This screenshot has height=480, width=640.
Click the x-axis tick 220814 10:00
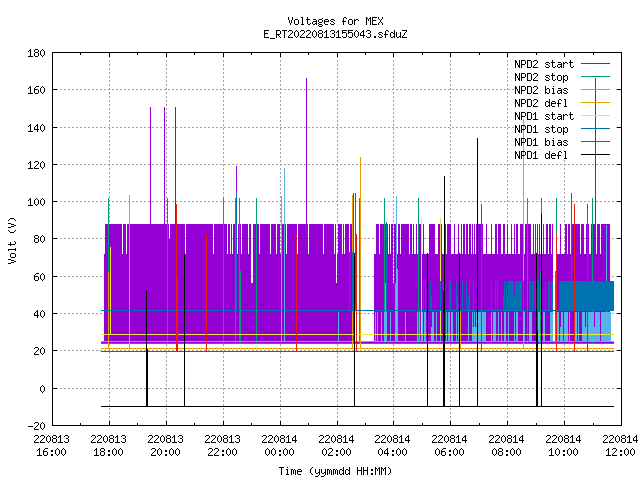(x=563, y=446)
